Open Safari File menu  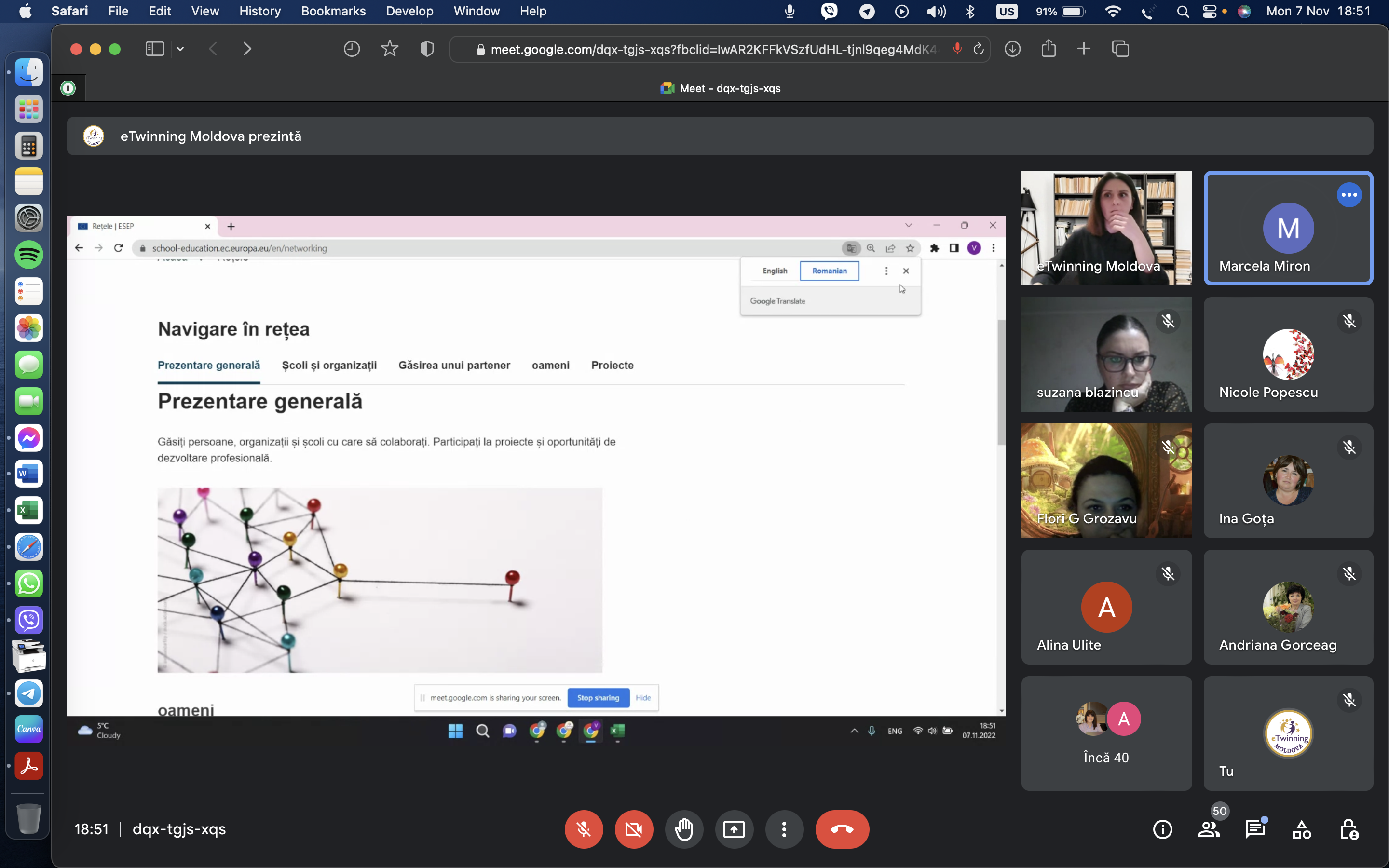click(x=118, y=11)
